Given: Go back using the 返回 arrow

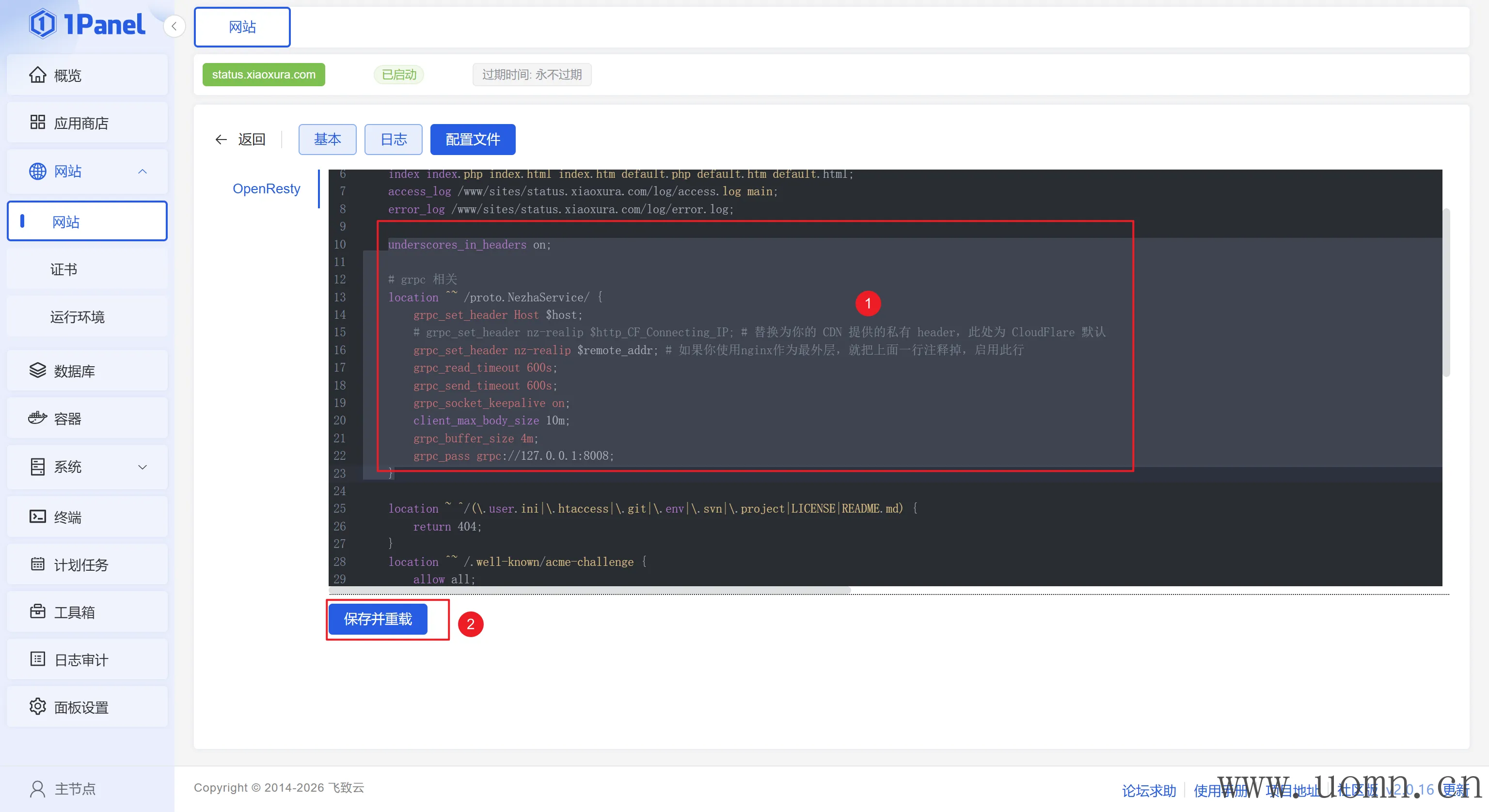Looking at the screenshot, I should click(x=221, y=139).
